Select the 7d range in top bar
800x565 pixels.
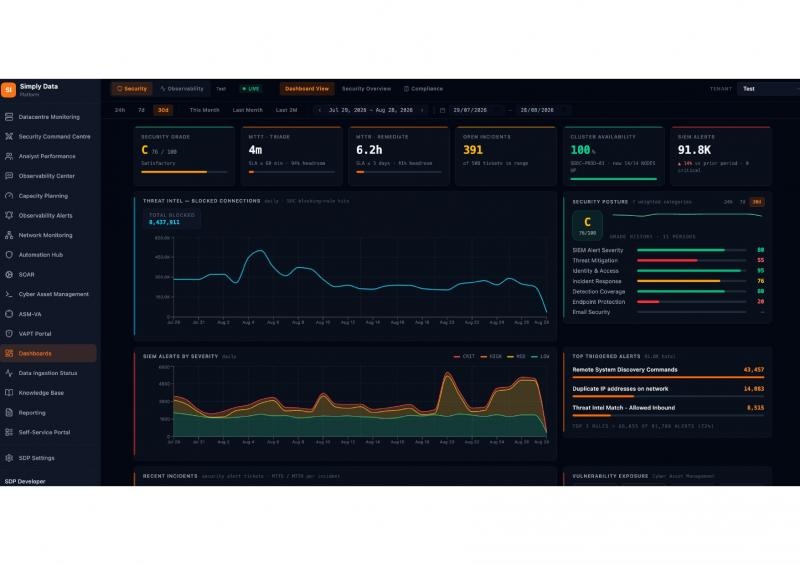pos(141,110)
